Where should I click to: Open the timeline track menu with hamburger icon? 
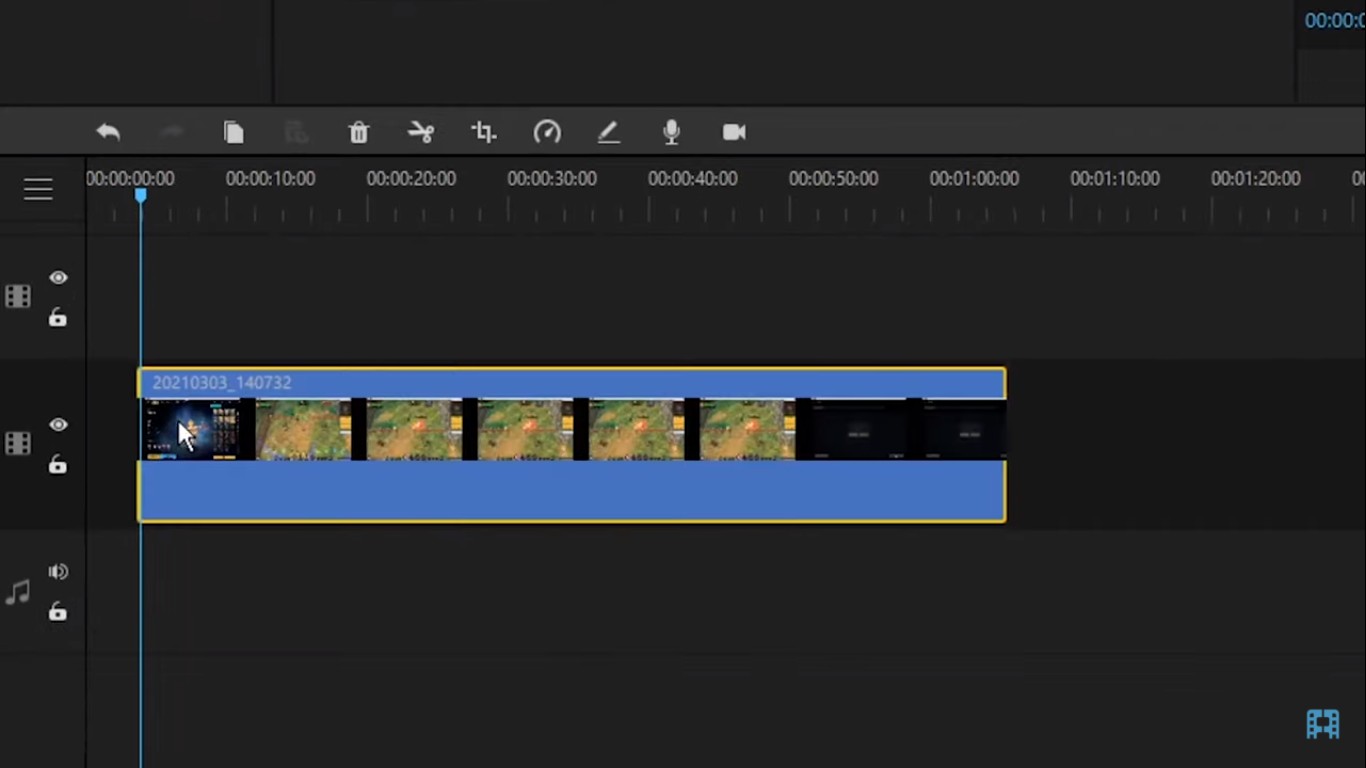coord(38,189)
